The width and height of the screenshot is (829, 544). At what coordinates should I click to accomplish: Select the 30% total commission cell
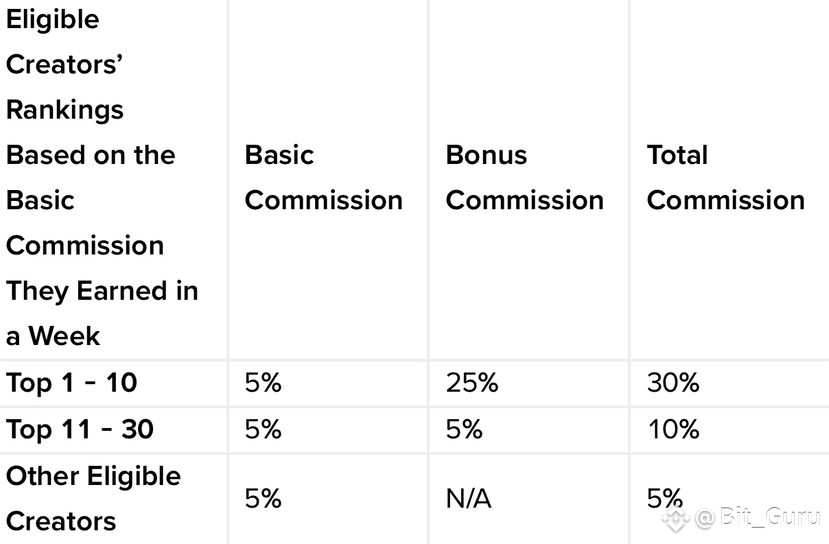(x=673, y=383)
